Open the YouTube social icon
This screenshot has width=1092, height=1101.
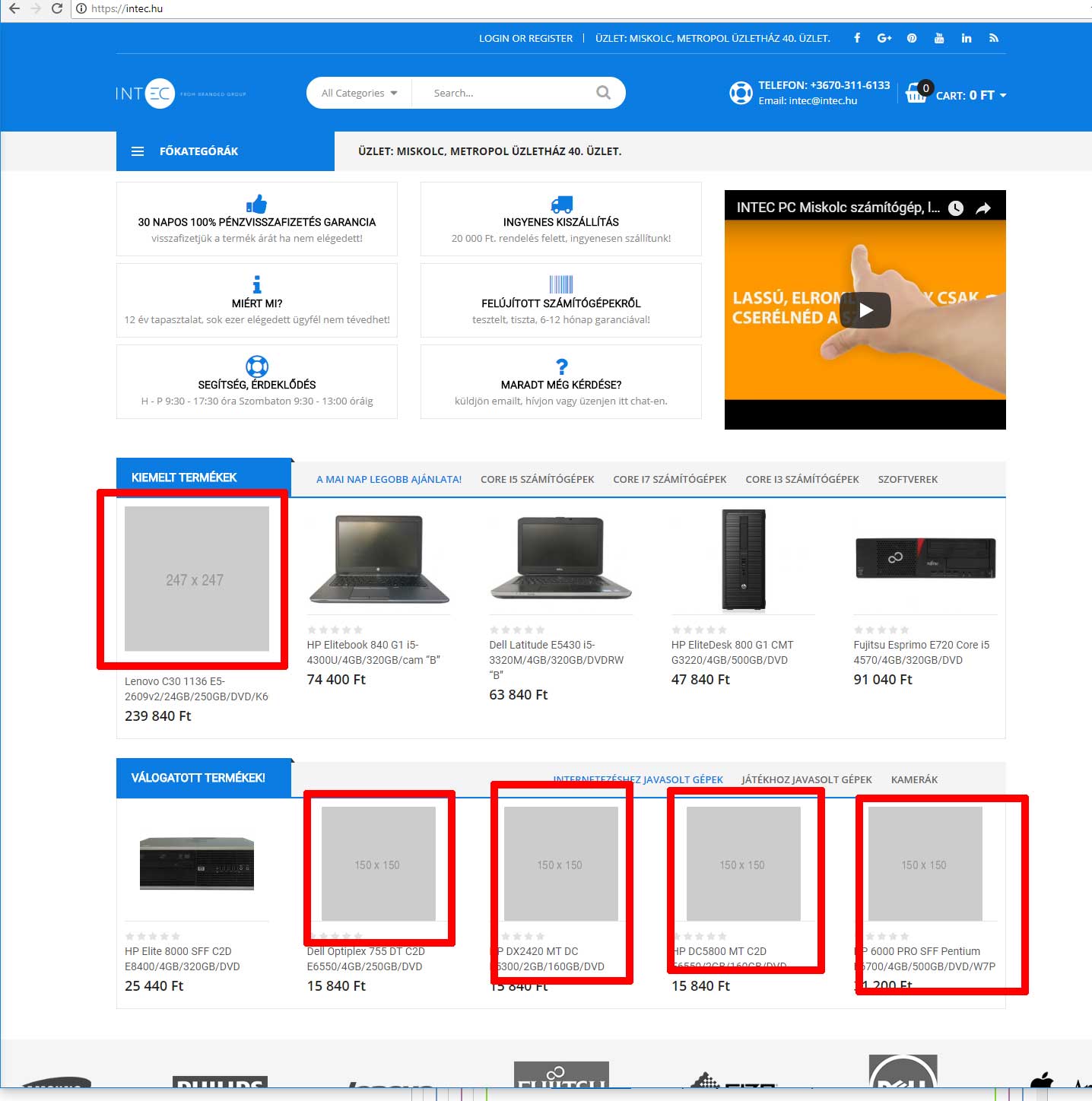coord(939,38)
